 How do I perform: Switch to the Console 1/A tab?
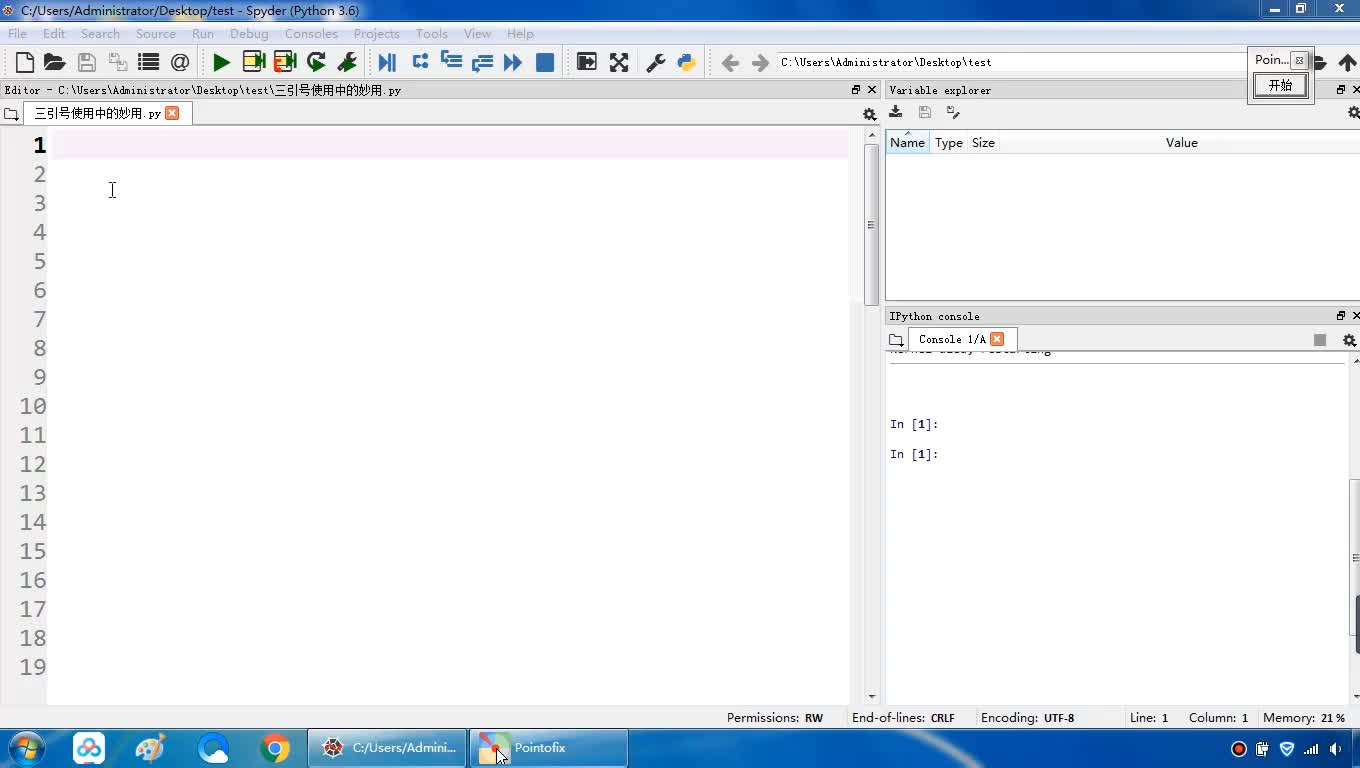(951, 339)
